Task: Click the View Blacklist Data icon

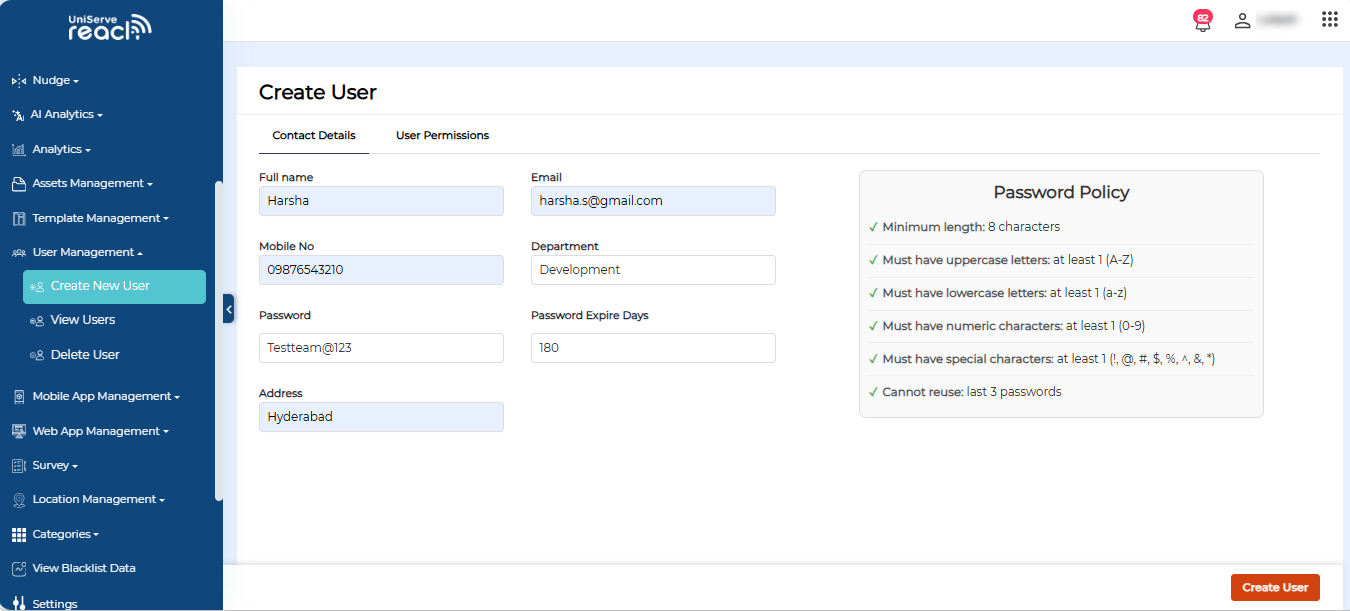Action: pos(18,568)
